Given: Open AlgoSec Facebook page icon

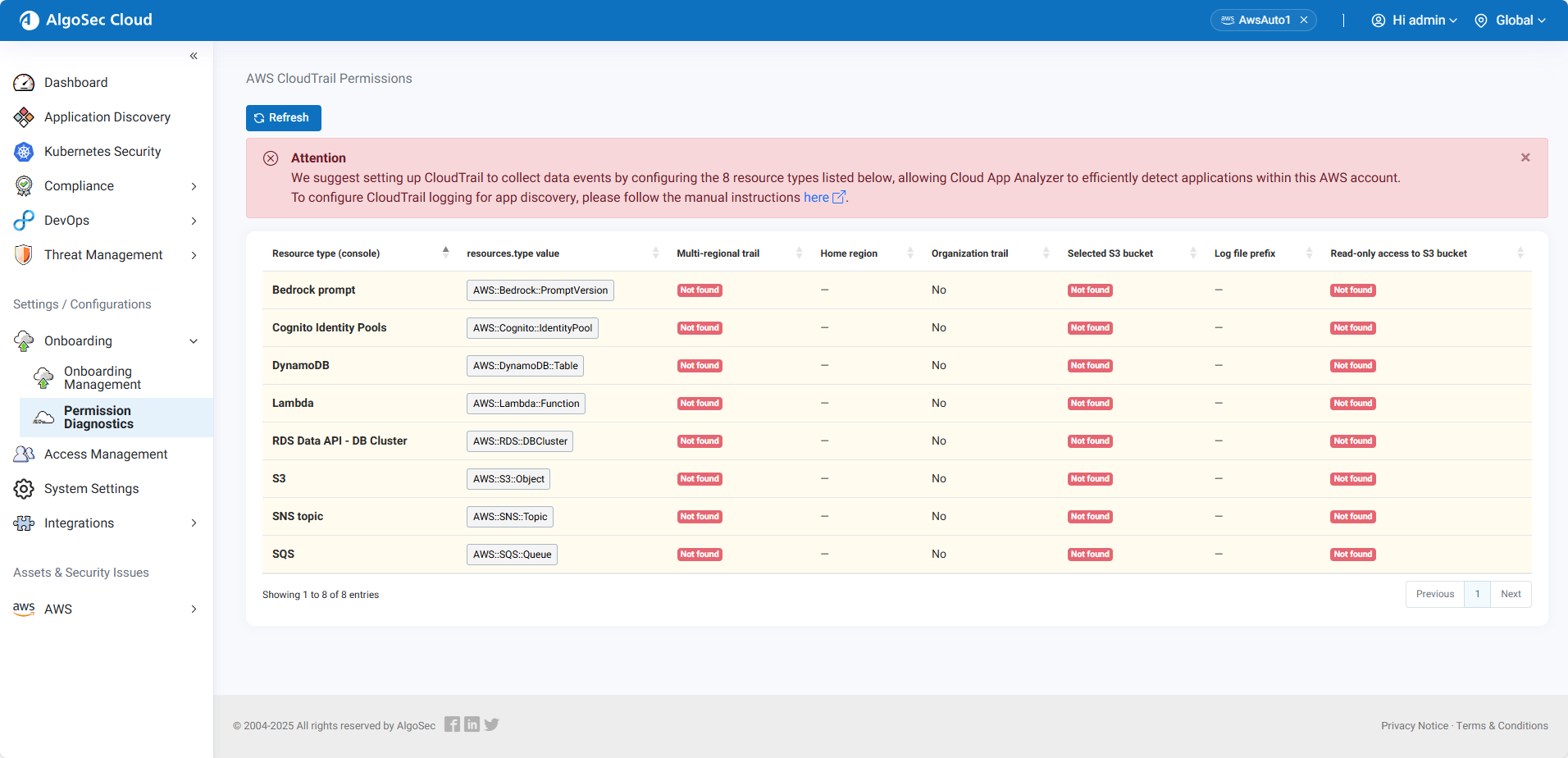Looking at the screenshot, I should [452, 724].
